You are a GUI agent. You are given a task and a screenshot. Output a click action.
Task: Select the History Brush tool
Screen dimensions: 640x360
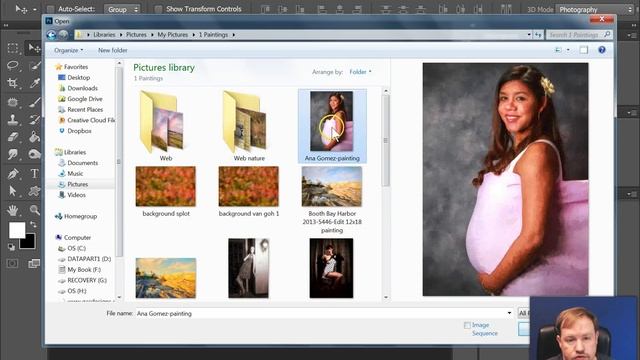click(34, 119)
